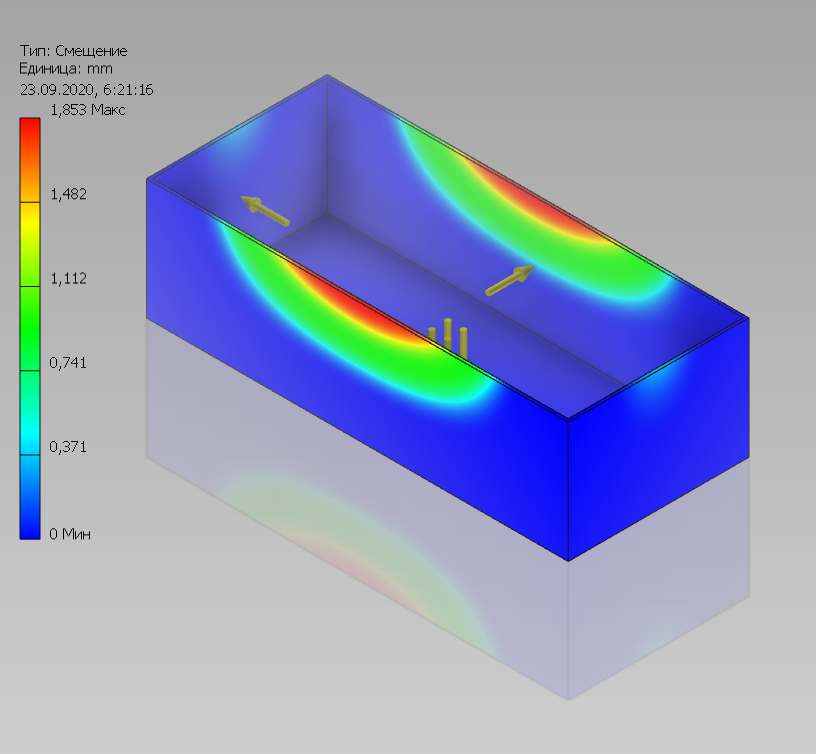Viewport: 816px width, 754px height.
Task: Click the red maximum zone on front wall
Action: [359, 302]
